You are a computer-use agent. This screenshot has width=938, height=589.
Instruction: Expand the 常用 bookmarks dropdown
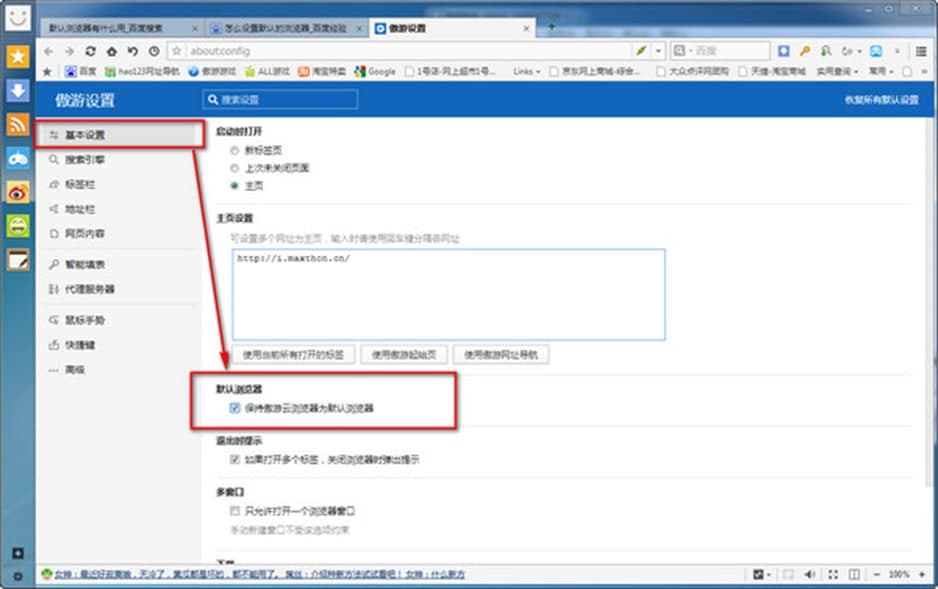[881, 72]
